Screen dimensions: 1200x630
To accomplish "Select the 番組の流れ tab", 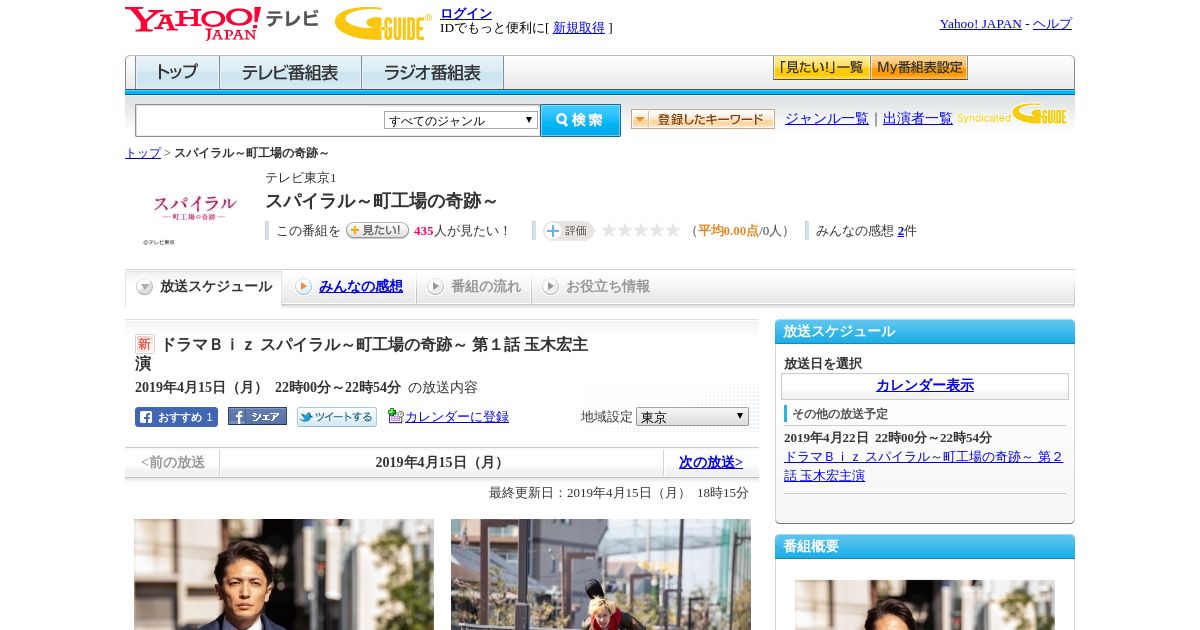I will pos(474,287).
